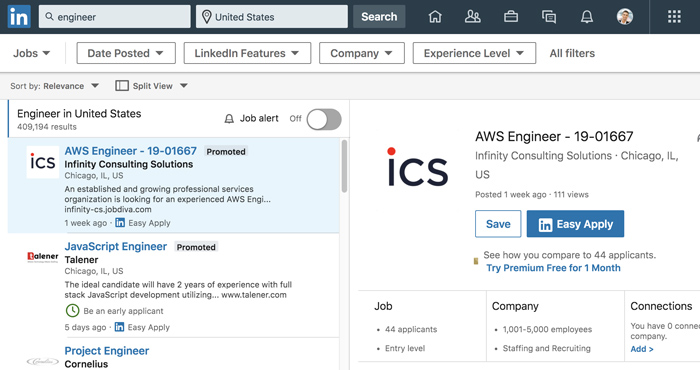This screenshot has width=700, height=370.
Task: Open Sort by Relevance dropdown
Action: tap(54, 86)
